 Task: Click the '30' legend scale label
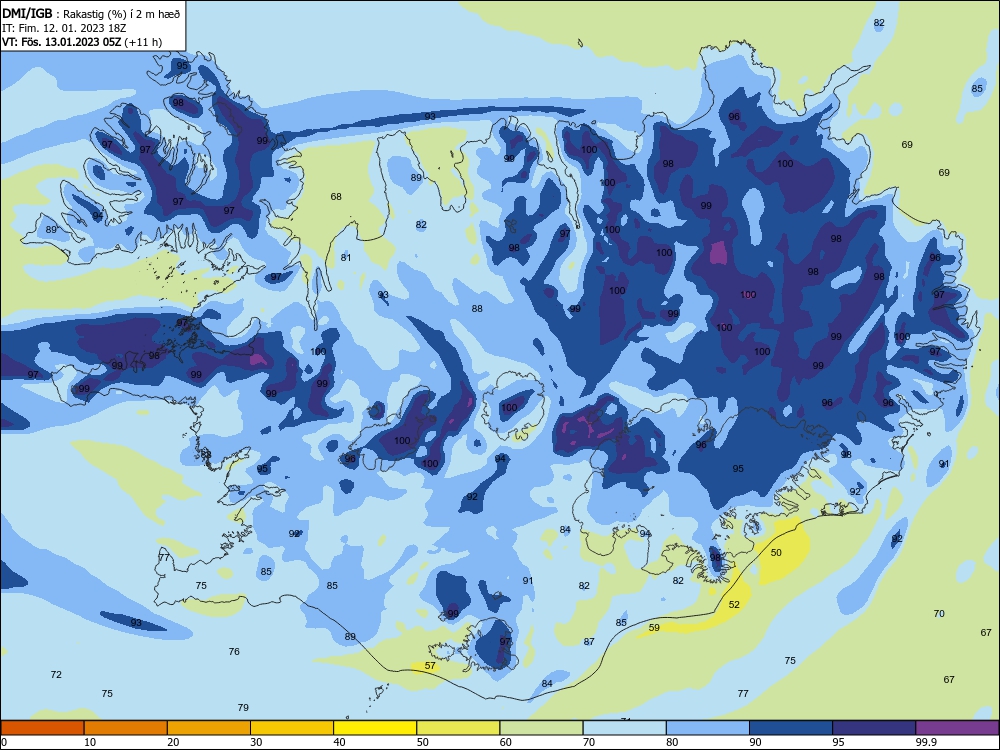256,742
